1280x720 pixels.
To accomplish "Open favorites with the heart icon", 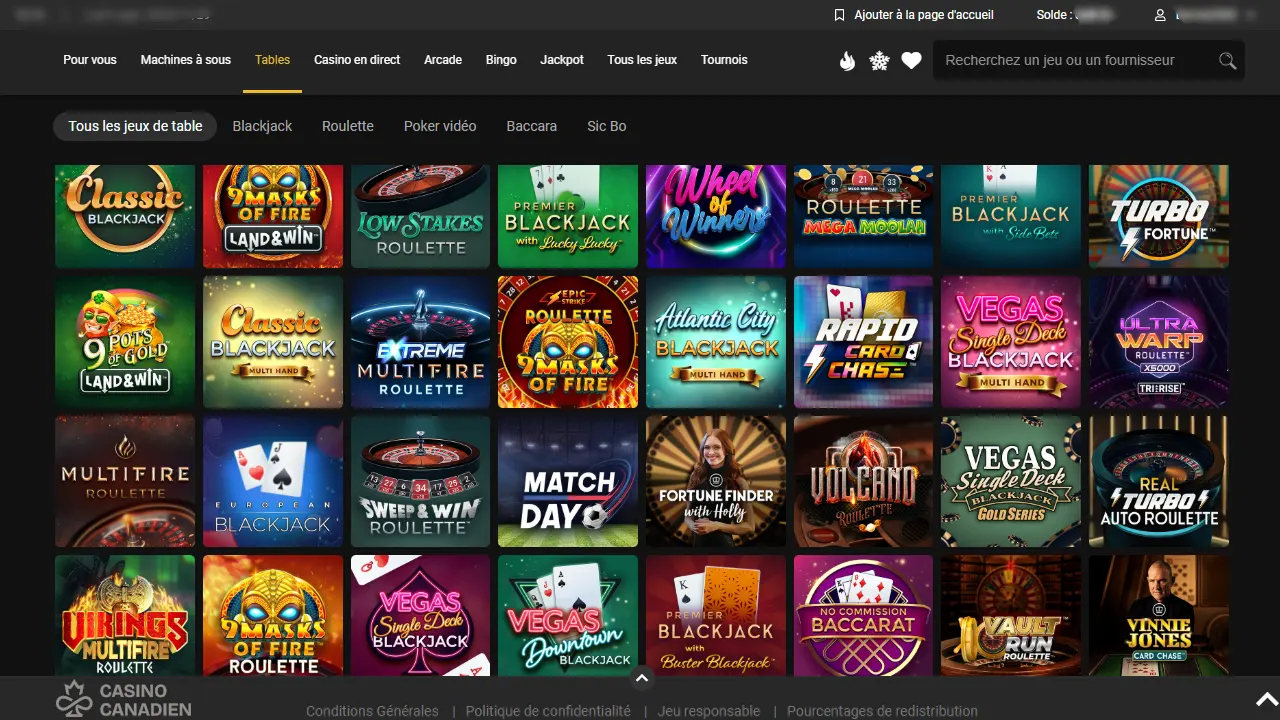I will coord(911,61).
